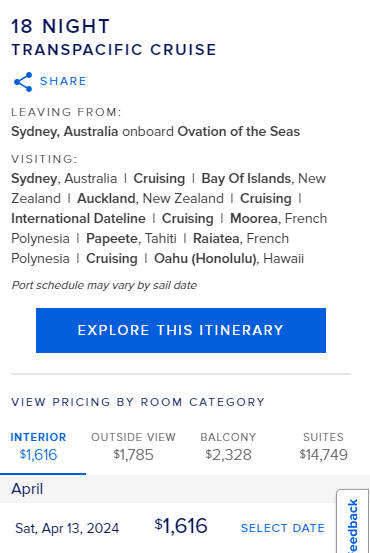370x553 pixels.
Task: Open the Feedback side tab
Action: click(x=352, y=522)
